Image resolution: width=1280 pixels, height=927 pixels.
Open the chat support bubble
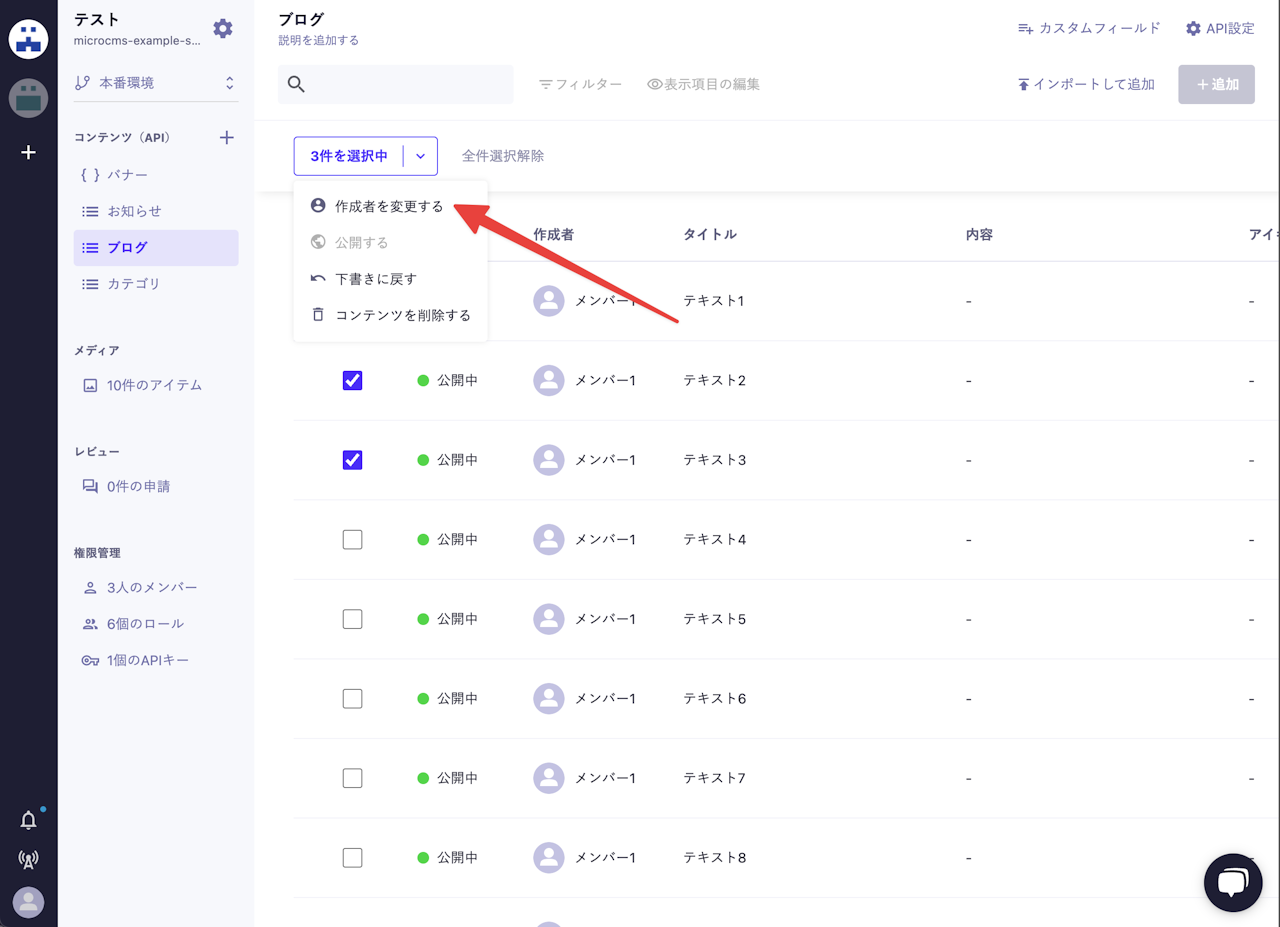tap(1233, 883)
